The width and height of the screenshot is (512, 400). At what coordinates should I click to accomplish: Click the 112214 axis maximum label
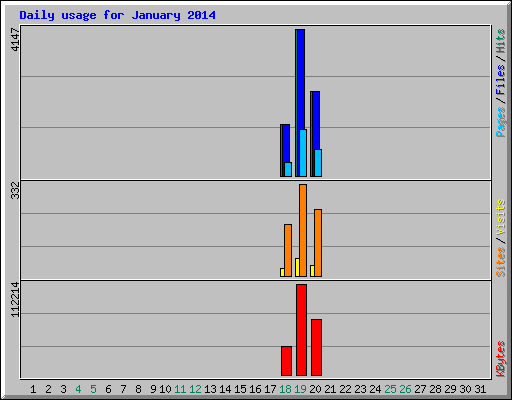16,299
